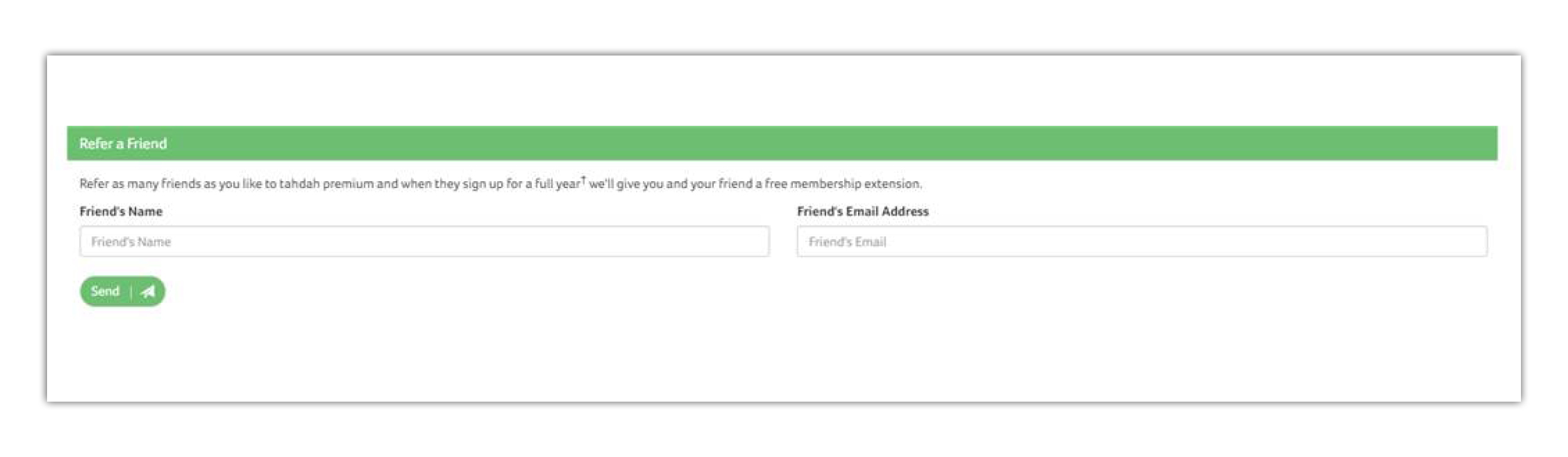Click right end of Friend's Name field
Image resolution: width=1568 pixels, height=457 pixels.
coord(750,241)
